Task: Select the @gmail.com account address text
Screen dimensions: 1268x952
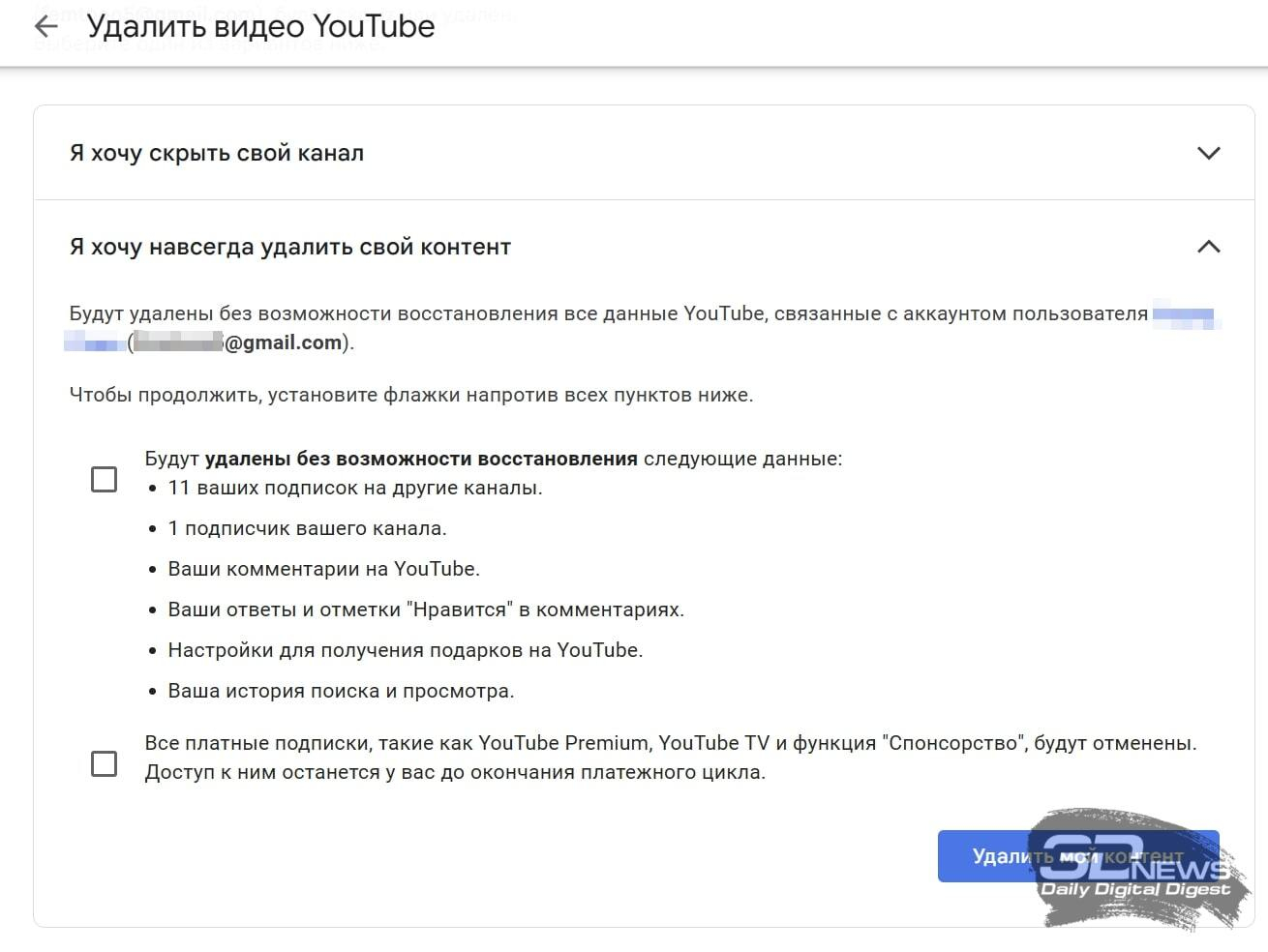Action: coord(242,342)
